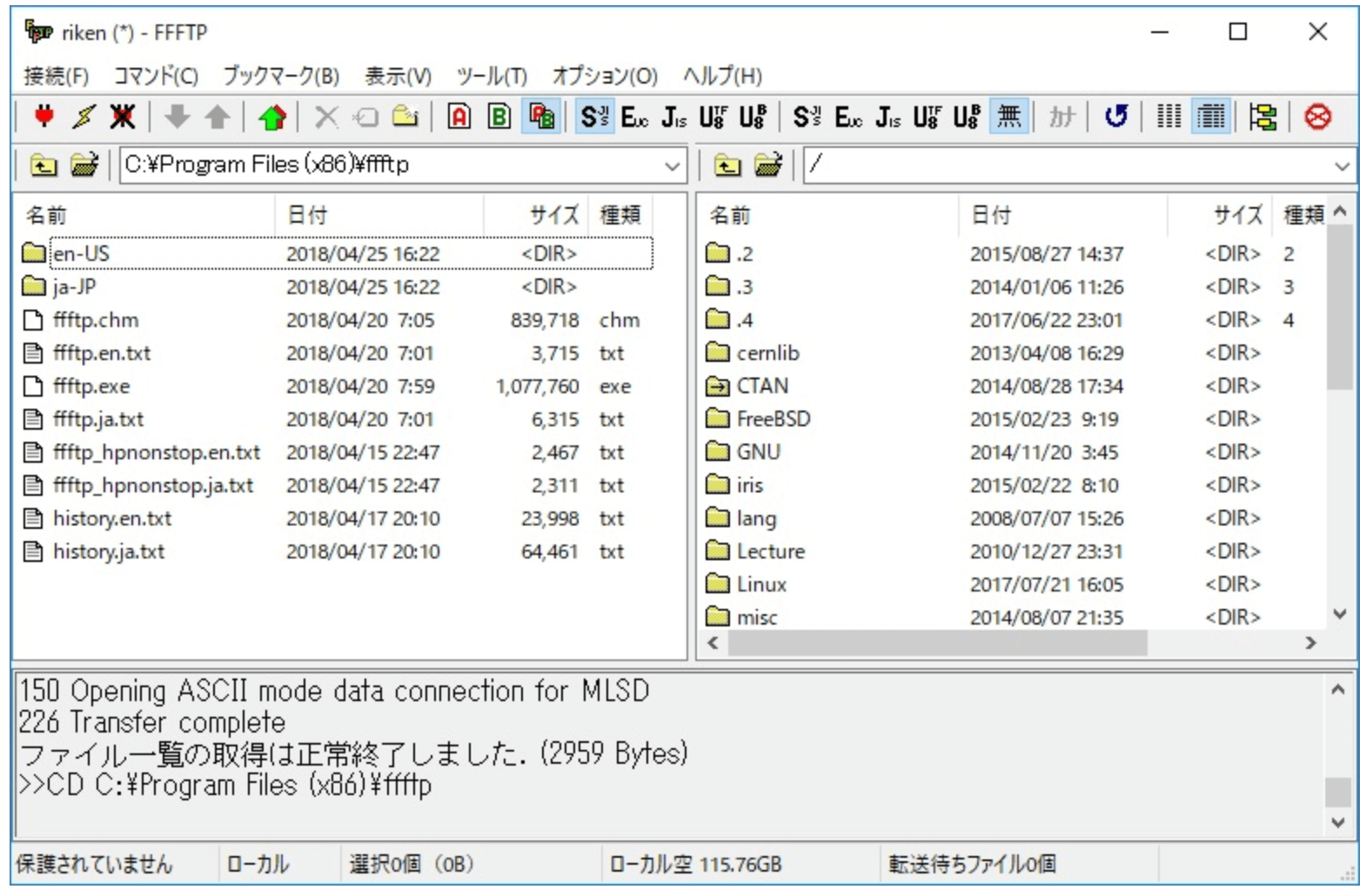Select the ffftp.exe local file
The height and width of the screenshot is (896, 1366).
pos(91,386)
